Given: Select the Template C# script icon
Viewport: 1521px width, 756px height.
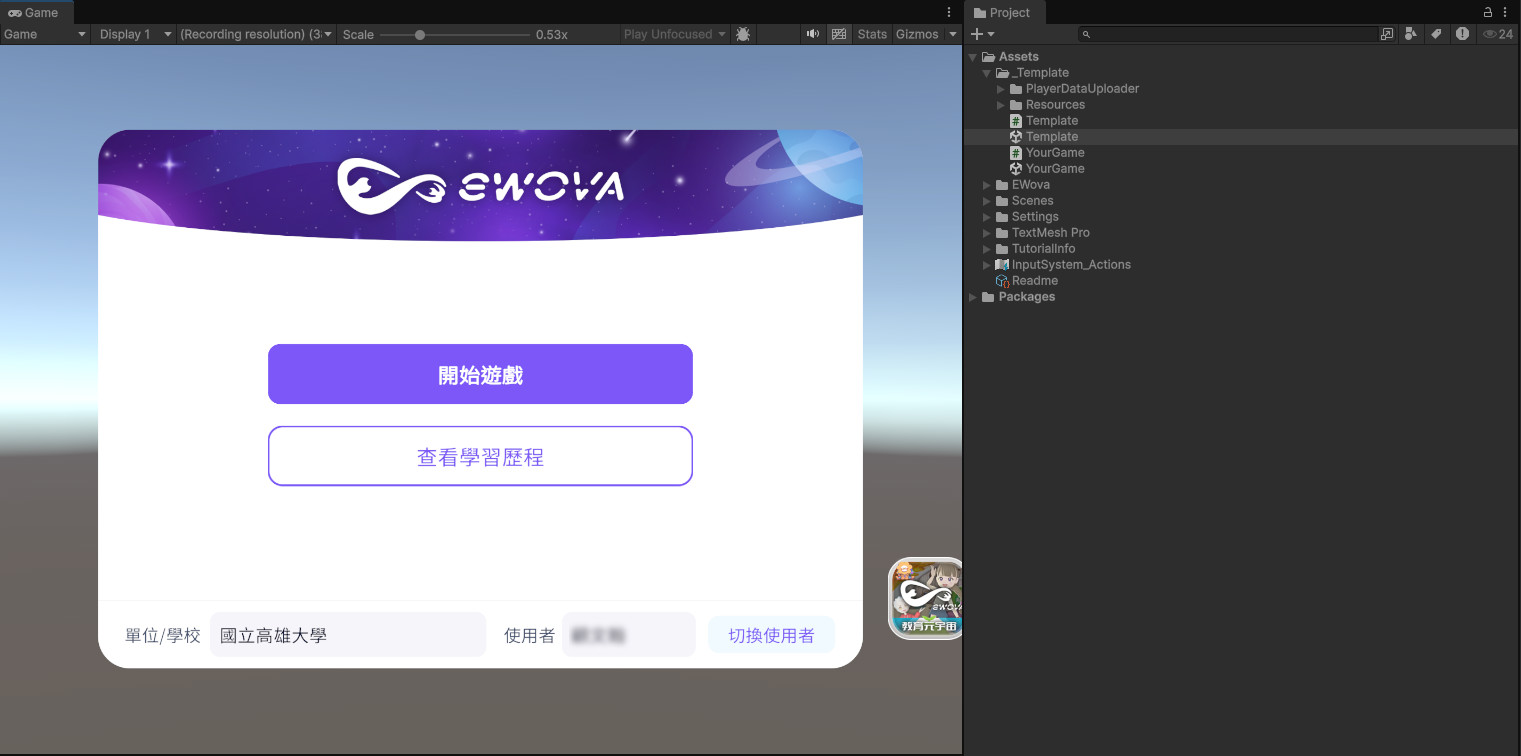Looking at the screenshot, I should pos(1016,121).
